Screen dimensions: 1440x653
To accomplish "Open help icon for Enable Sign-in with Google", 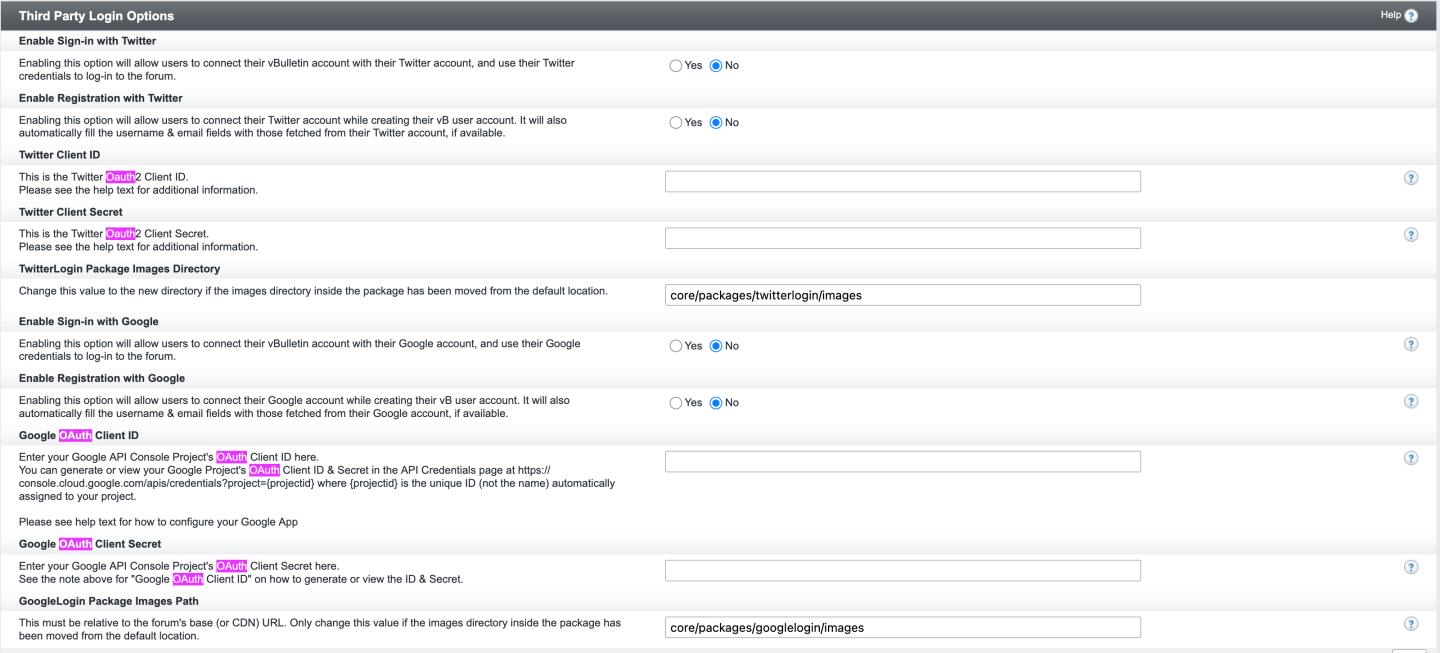I will click(1411, 344).
